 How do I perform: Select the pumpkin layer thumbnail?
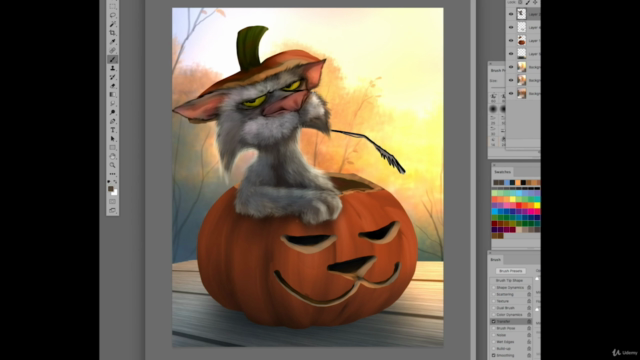point(522,40)
